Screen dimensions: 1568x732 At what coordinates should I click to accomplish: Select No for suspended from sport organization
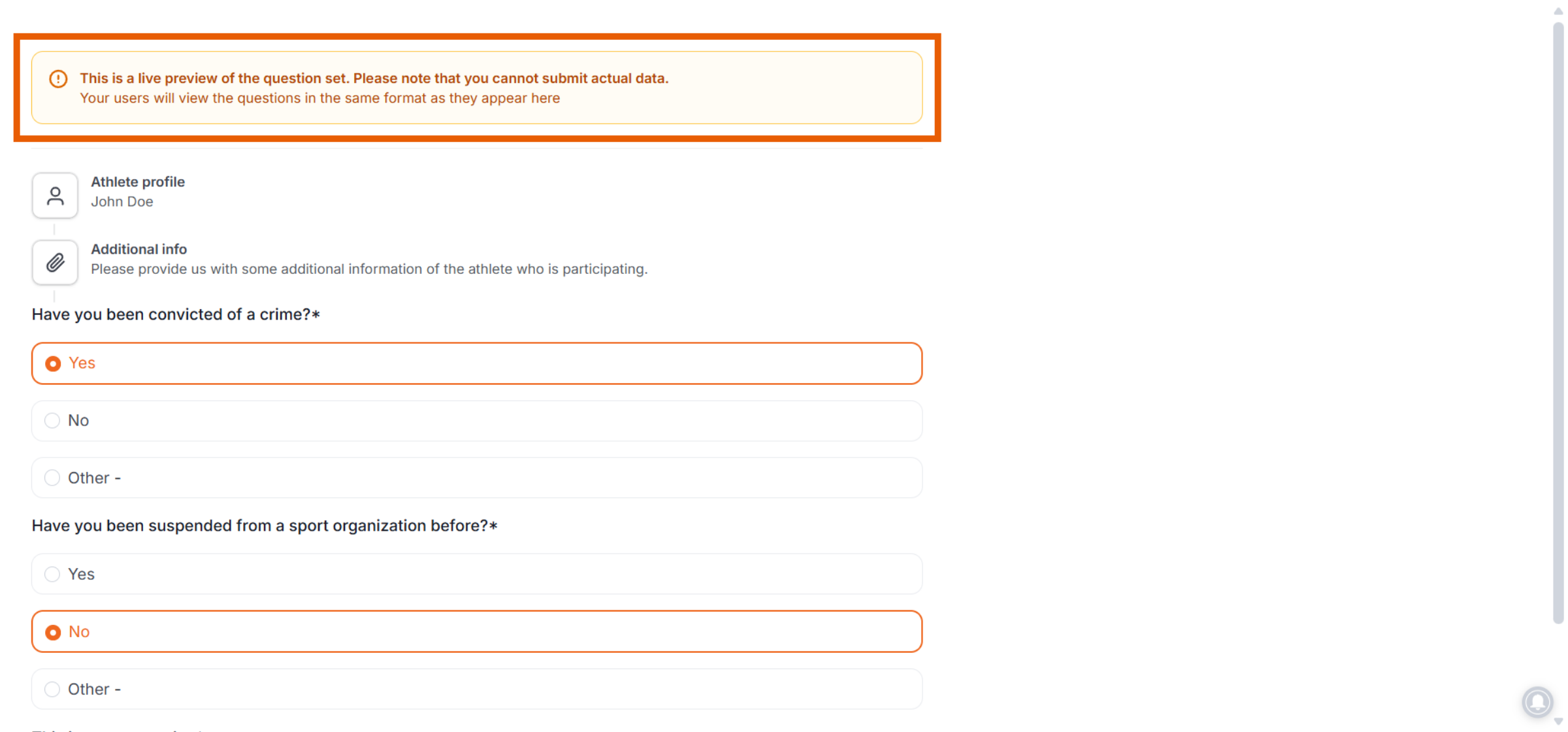pyautogui.click(x=477, y=631)
